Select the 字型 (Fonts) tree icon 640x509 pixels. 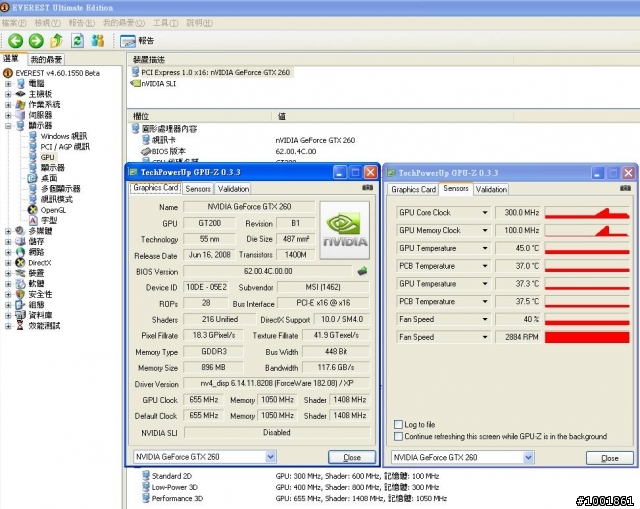click(33, 220)
